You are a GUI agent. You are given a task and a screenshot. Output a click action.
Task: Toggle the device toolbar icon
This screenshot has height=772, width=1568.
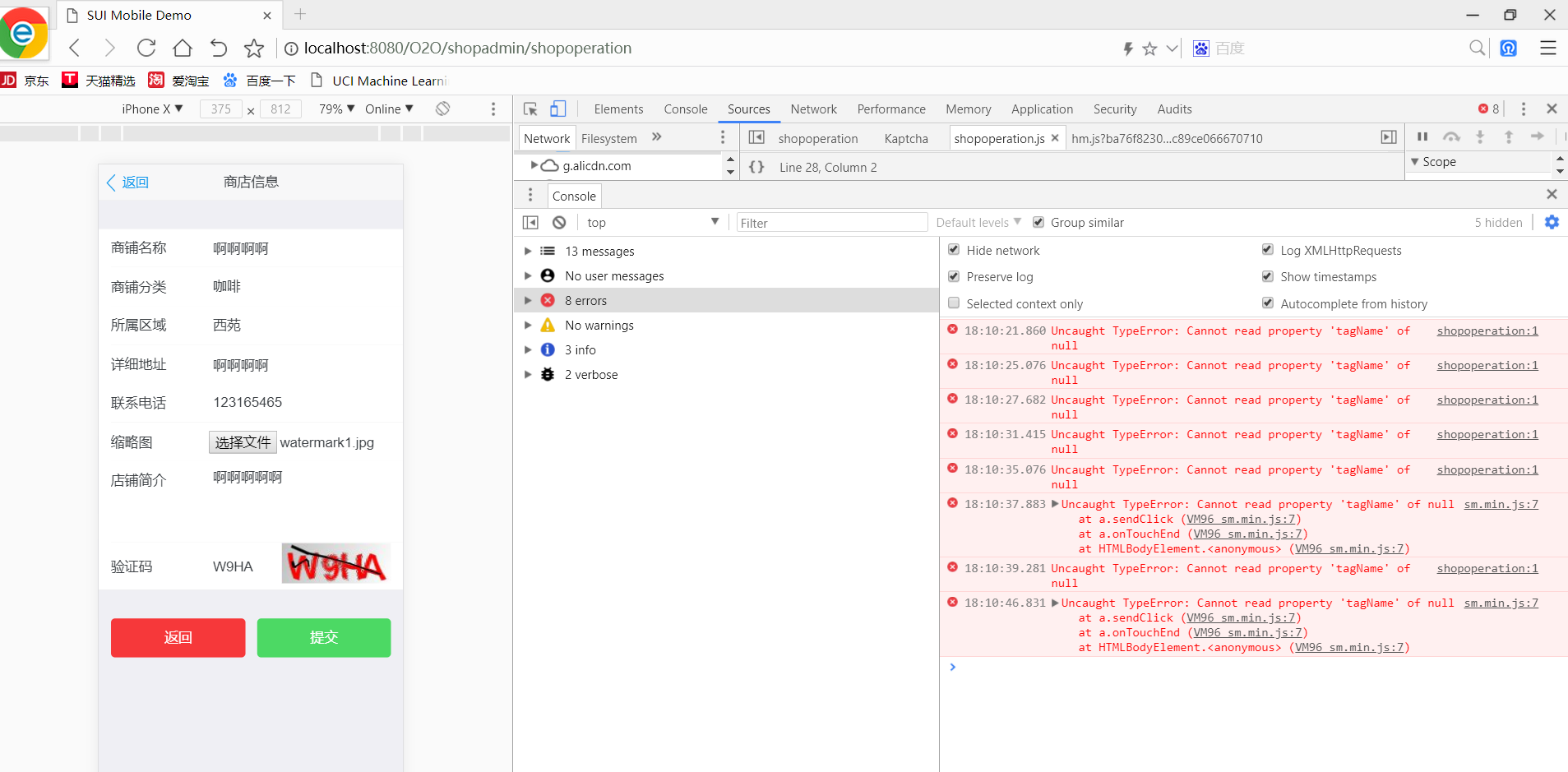(x=558, y=109)
